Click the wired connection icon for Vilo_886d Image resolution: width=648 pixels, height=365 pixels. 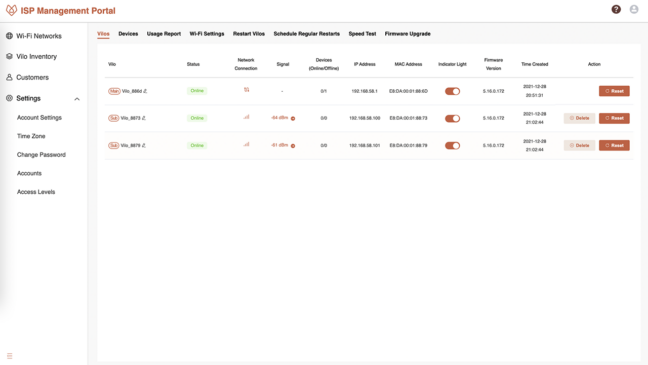tap(246, 90)
